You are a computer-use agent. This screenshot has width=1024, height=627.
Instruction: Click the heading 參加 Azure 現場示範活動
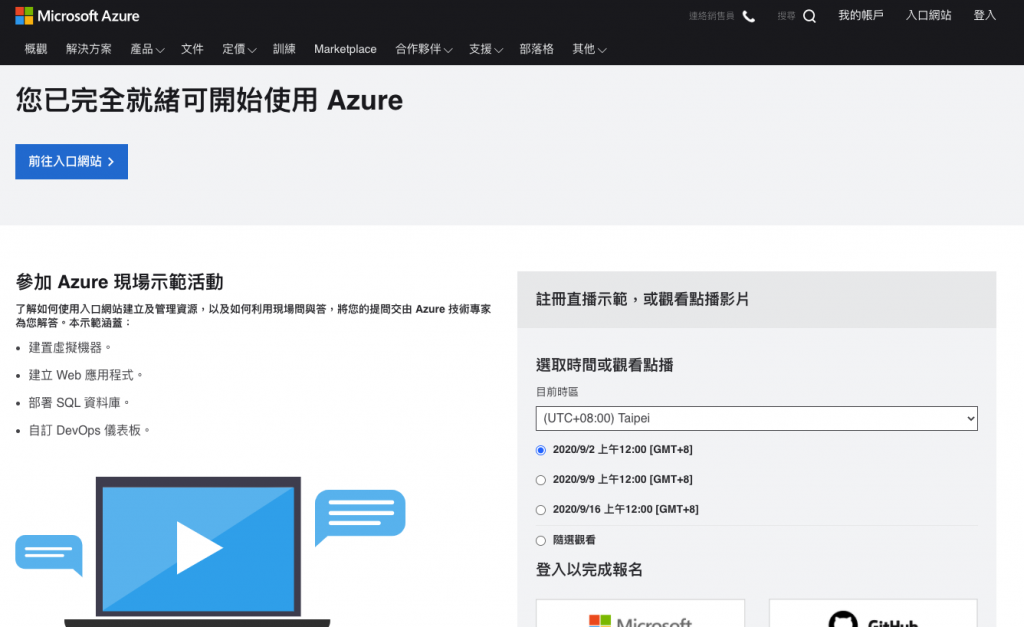[120, 281]
